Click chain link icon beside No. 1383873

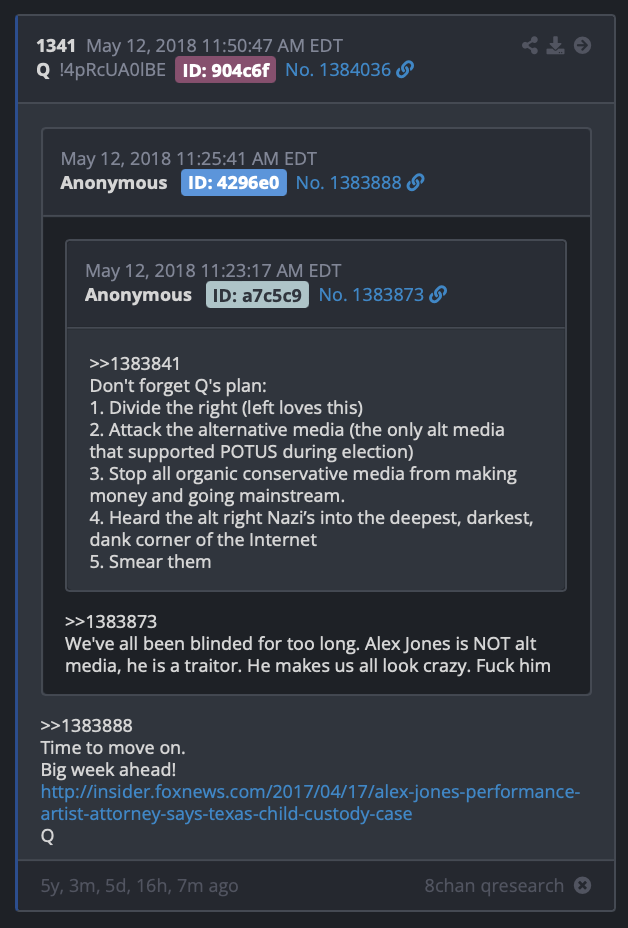[x=438, y=295]
